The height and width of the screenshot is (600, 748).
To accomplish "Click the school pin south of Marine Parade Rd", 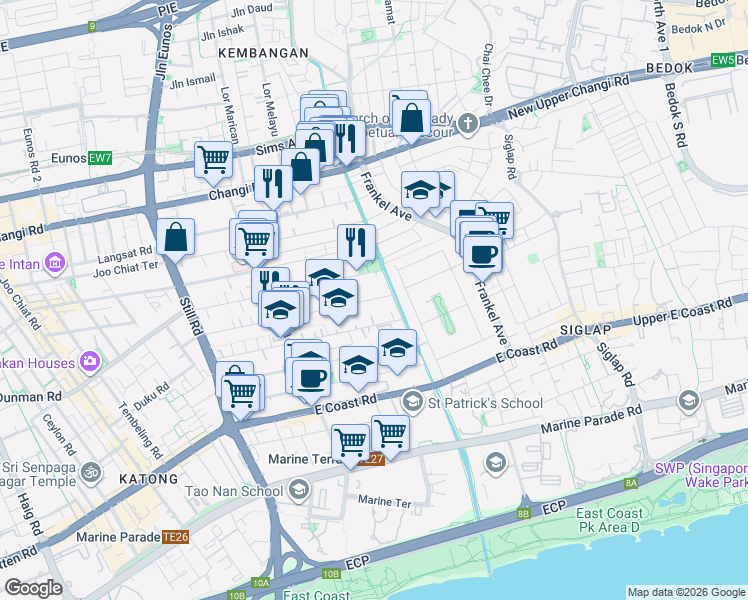I will pos(496,463).
